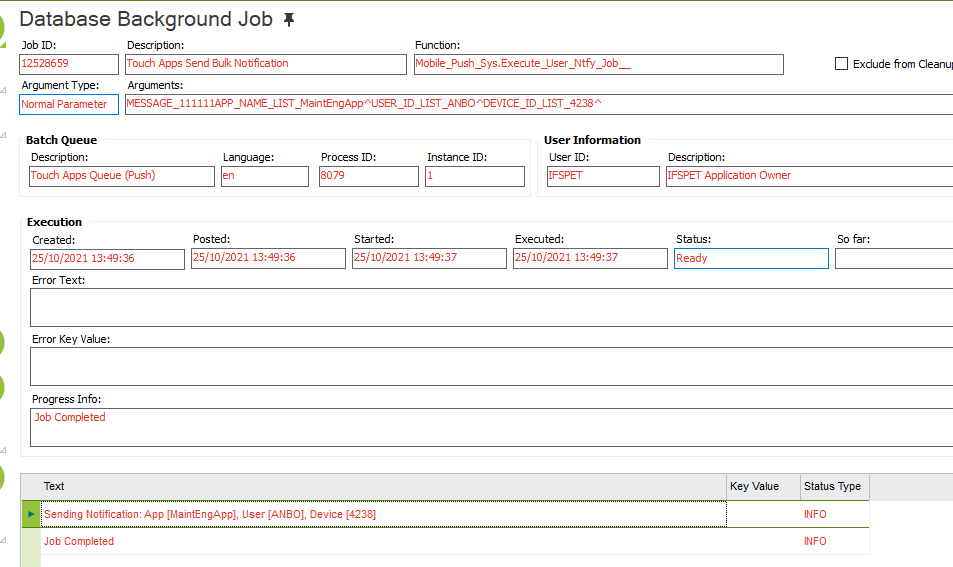Click the Arguments field starting with MESSAGE_111111
The width and height of the screenshot is (953, 567).
click(x=539, y=104)
